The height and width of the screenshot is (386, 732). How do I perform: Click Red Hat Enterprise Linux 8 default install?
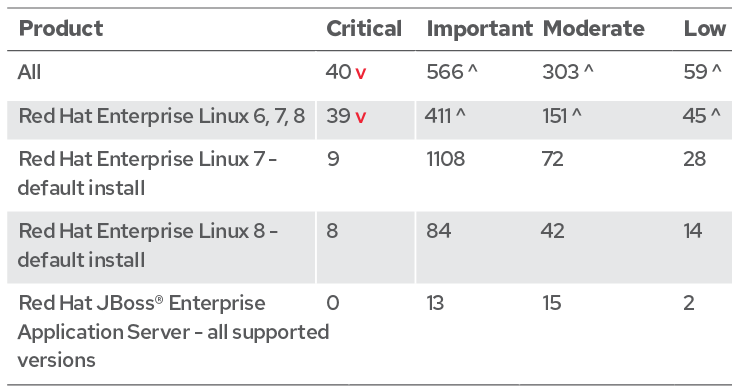(x=148, y=245)
